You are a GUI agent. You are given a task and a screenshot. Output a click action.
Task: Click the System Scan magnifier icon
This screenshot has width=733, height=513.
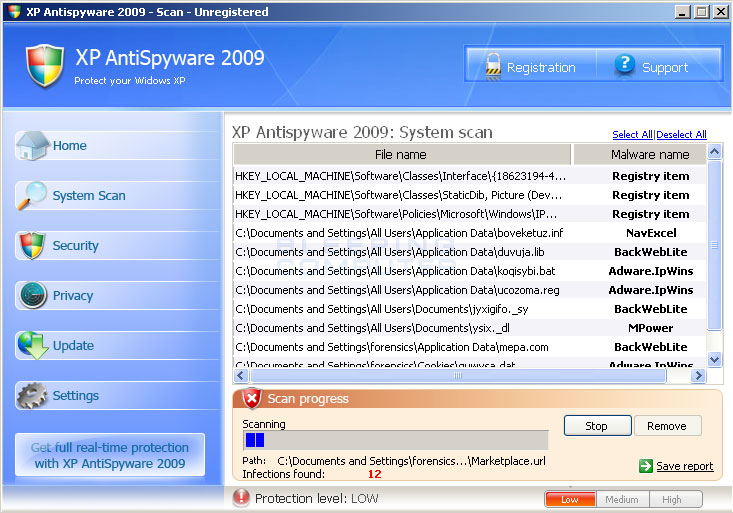pos(32,195)
